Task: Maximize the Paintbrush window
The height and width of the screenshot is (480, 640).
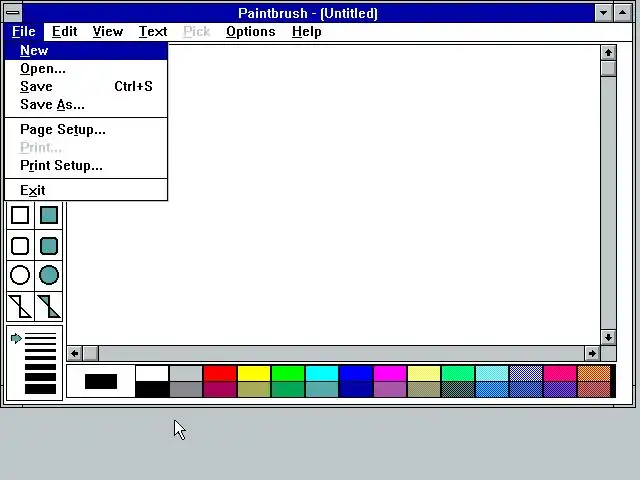Action: coord(622,13)
